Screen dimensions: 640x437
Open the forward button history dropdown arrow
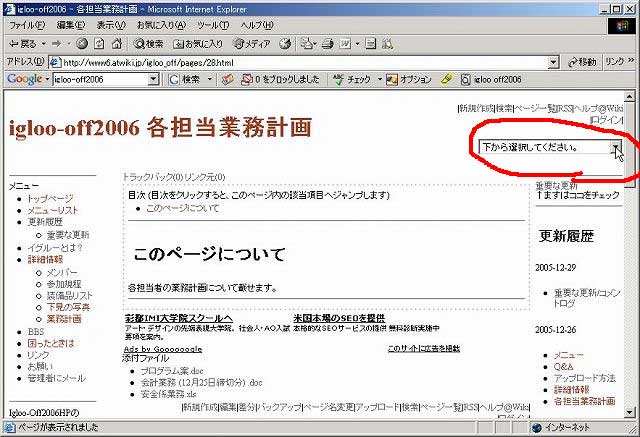68,44
